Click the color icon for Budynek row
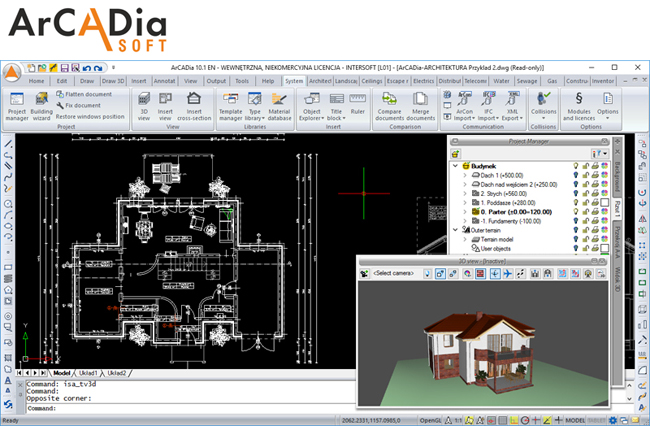Viewport: 650px width, 426px height. pos(605,166)
